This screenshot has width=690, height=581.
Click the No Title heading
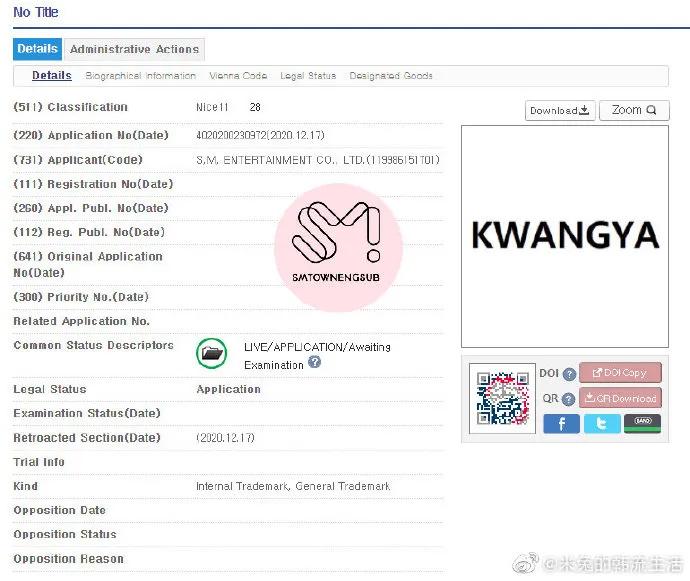(x=36, y=12)
